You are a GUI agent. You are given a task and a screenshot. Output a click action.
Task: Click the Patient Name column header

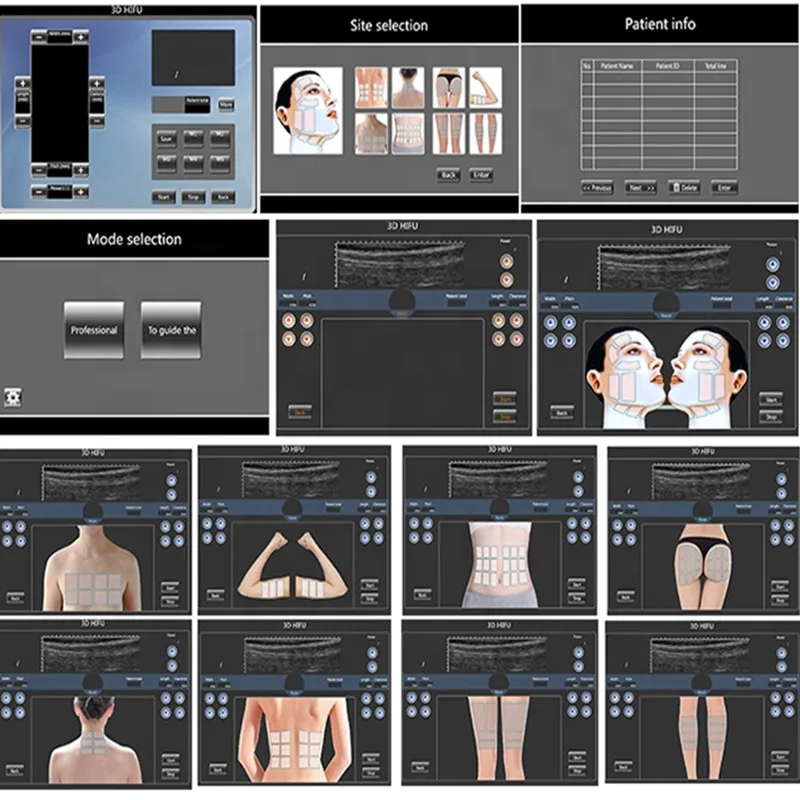click(x=617, y=66)
